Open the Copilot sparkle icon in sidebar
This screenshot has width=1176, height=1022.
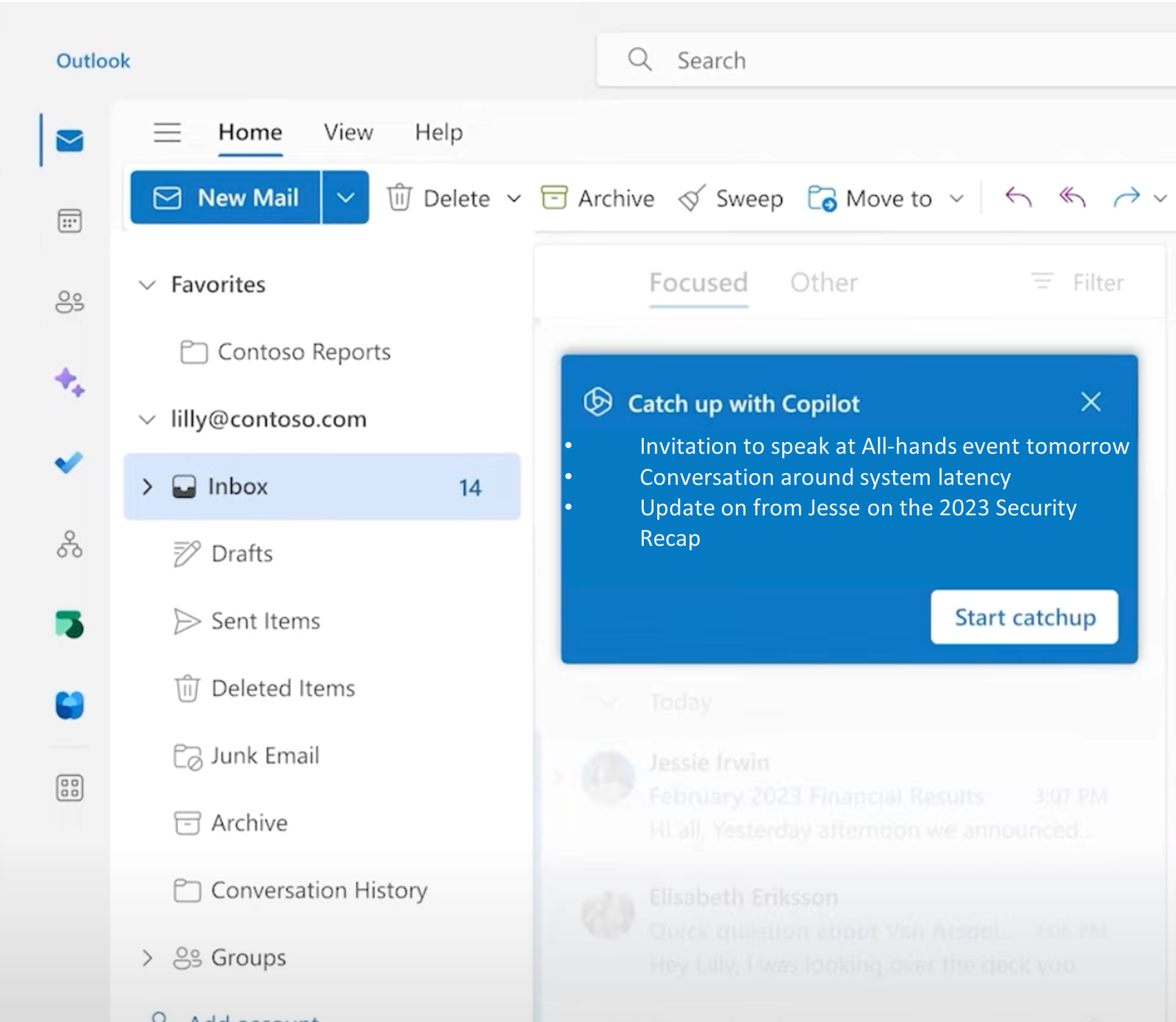click(69, 382)
